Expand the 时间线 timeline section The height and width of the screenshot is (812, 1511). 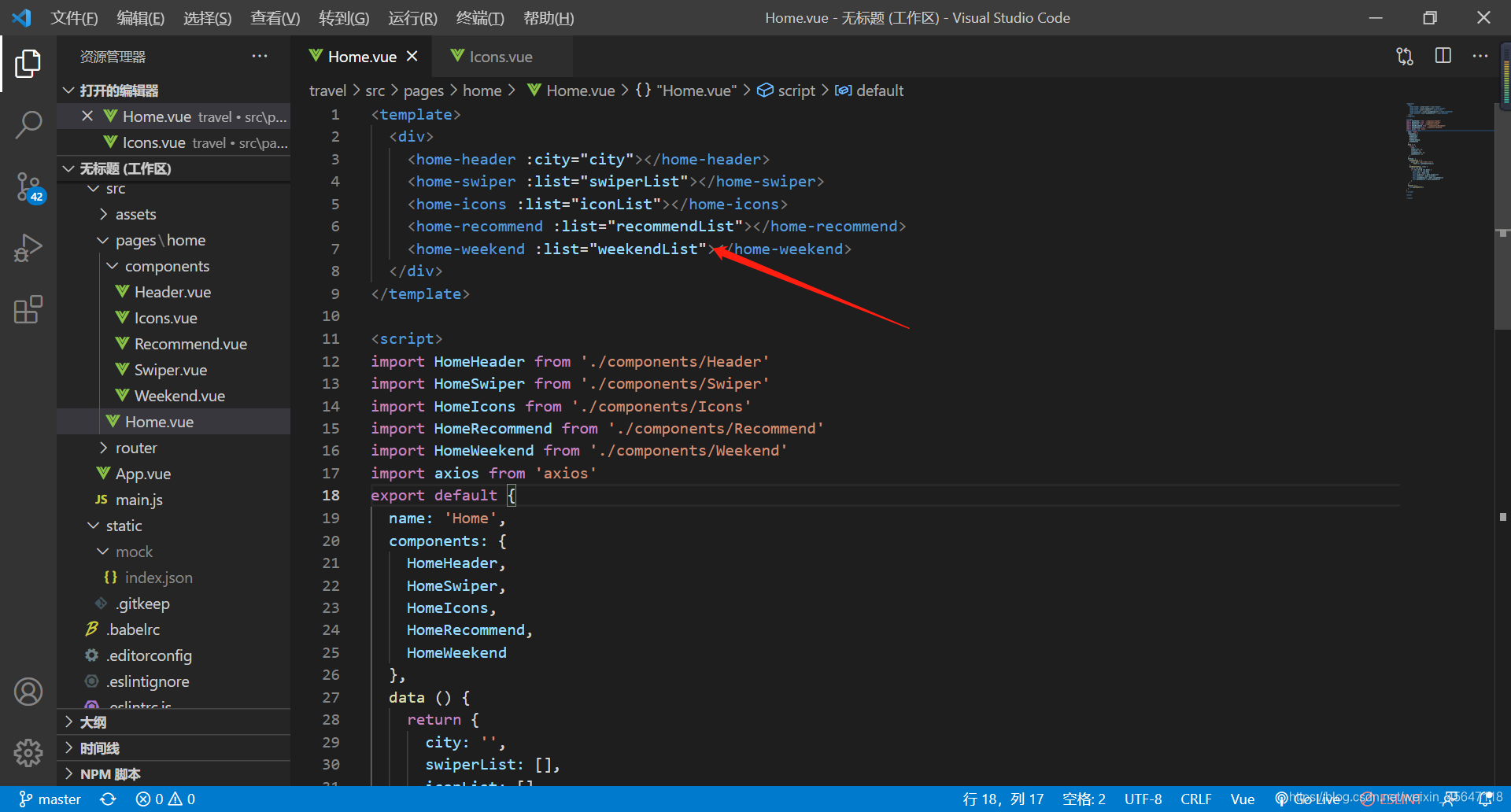[175, 748]
